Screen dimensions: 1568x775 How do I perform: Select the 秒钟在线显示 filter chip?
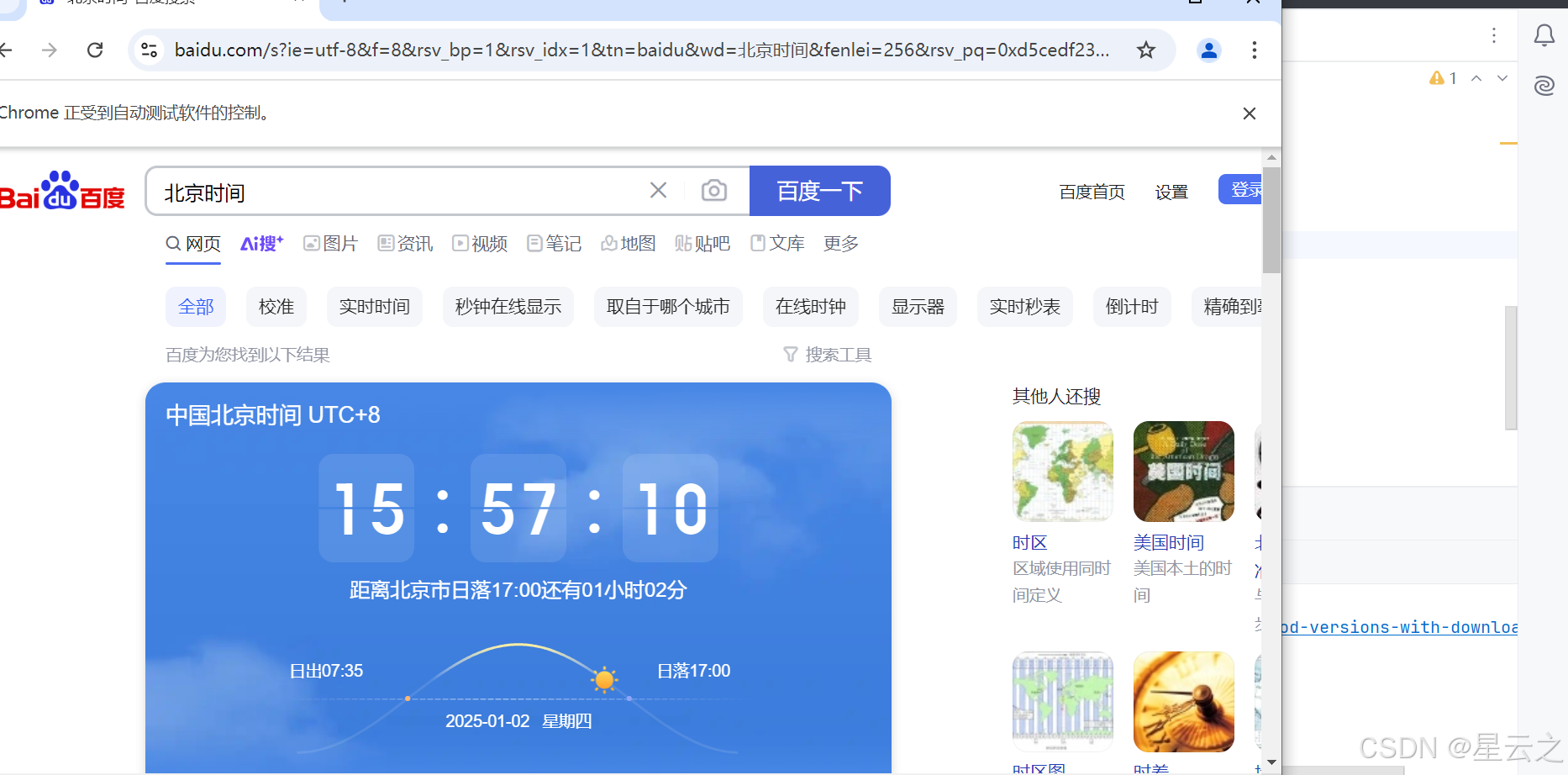(508, 307)
